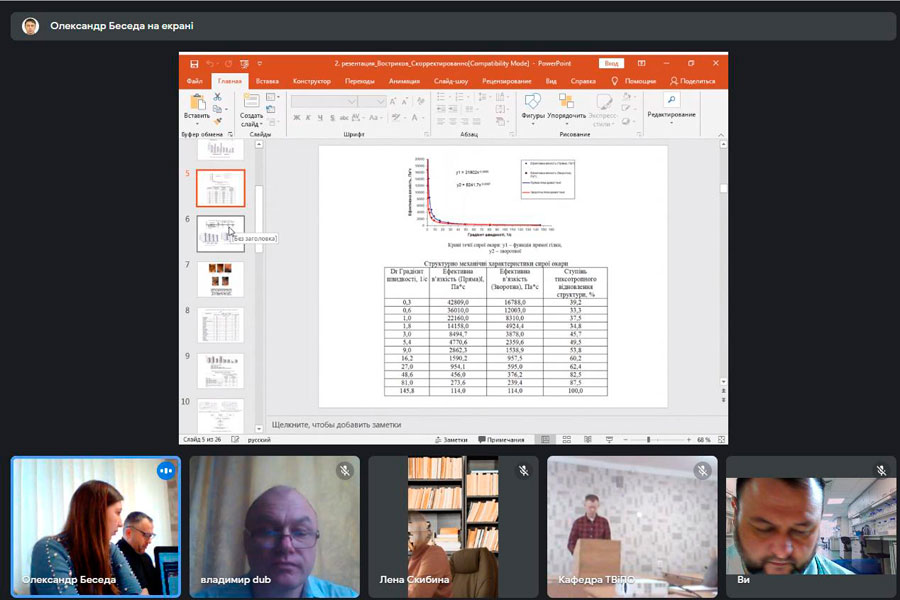Switch to the Рецензирование tab
The image size is (900, 600).
pos(506,81)
